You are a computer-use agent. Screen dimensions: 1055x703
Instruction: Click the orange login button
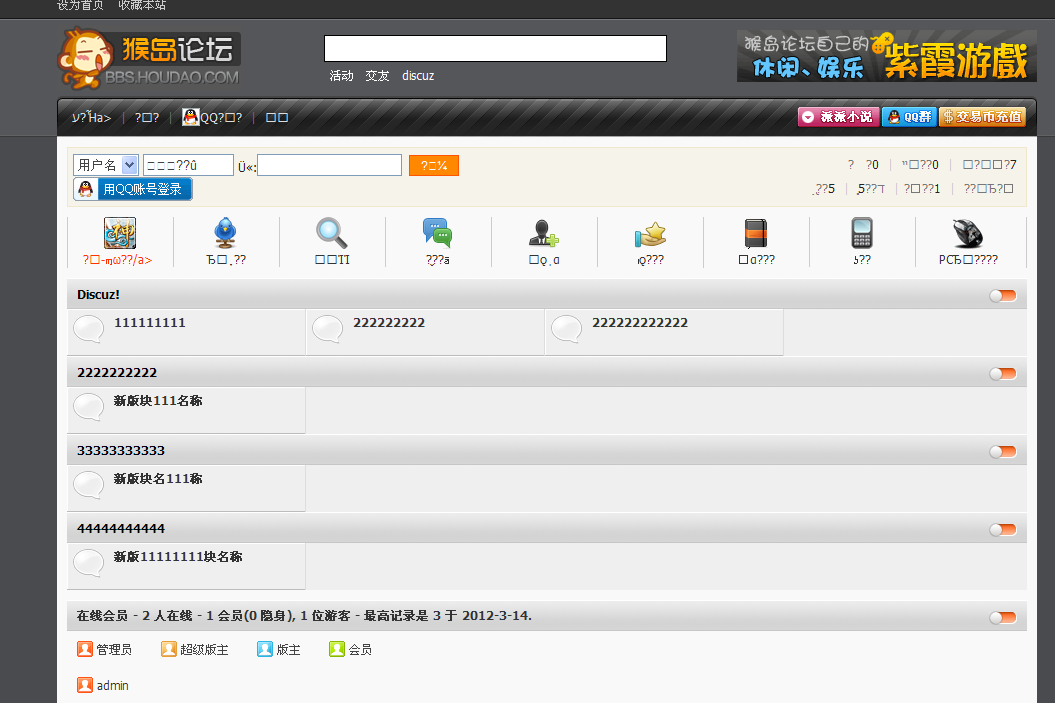434,165
